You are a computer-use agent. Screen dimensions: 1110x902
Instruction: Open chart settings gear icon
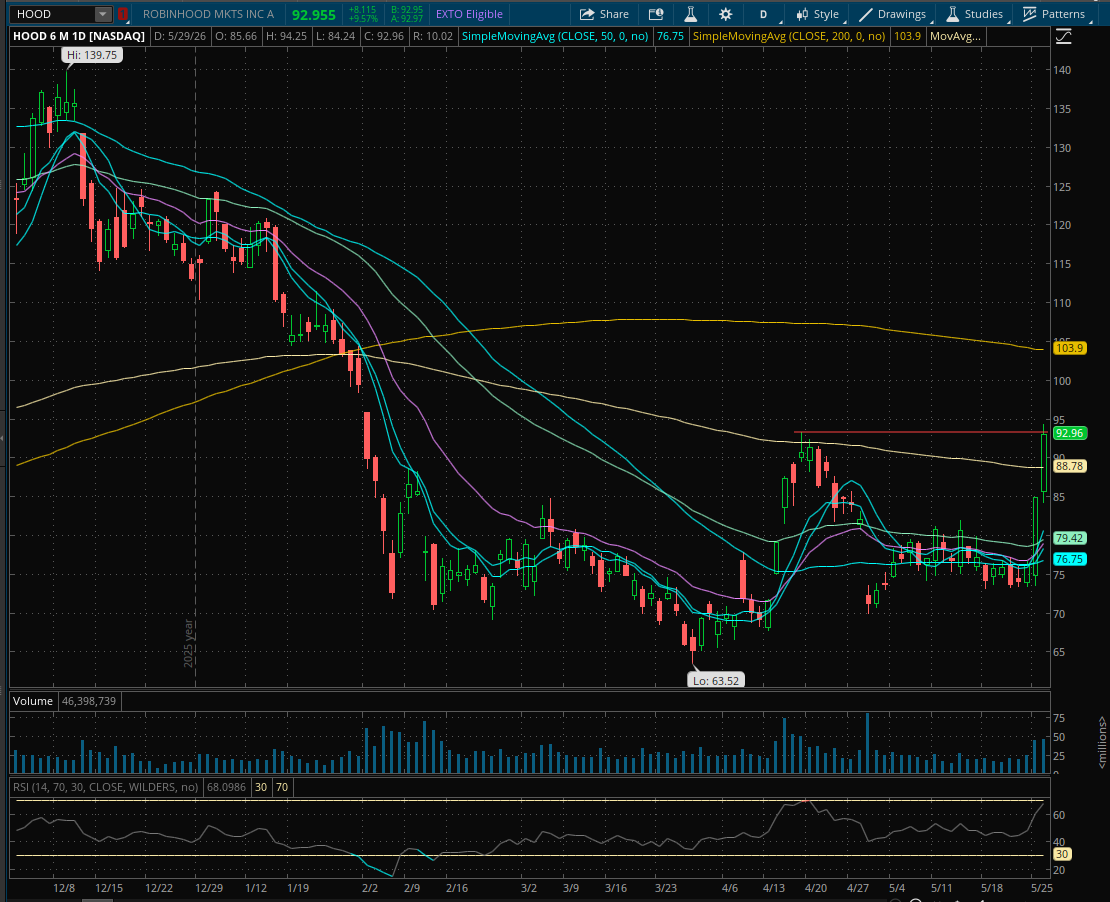[726, 13]
